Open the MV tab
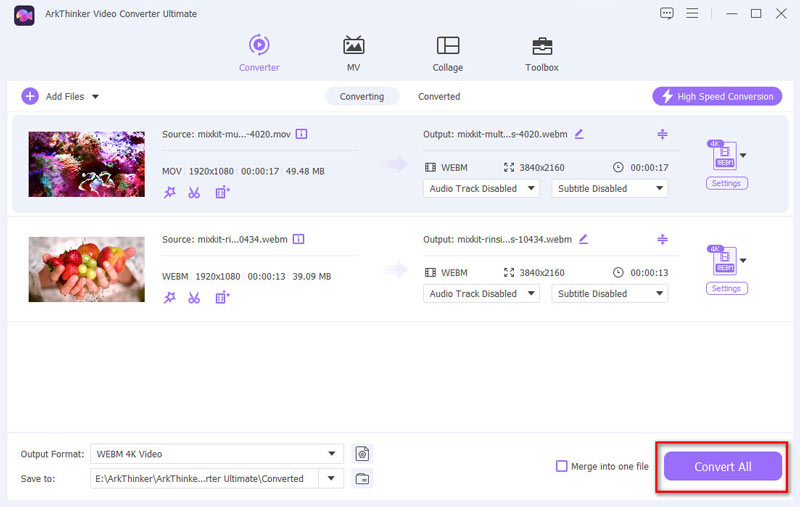The width and height of the screenshot is (800, 507). tap(353, 53)
